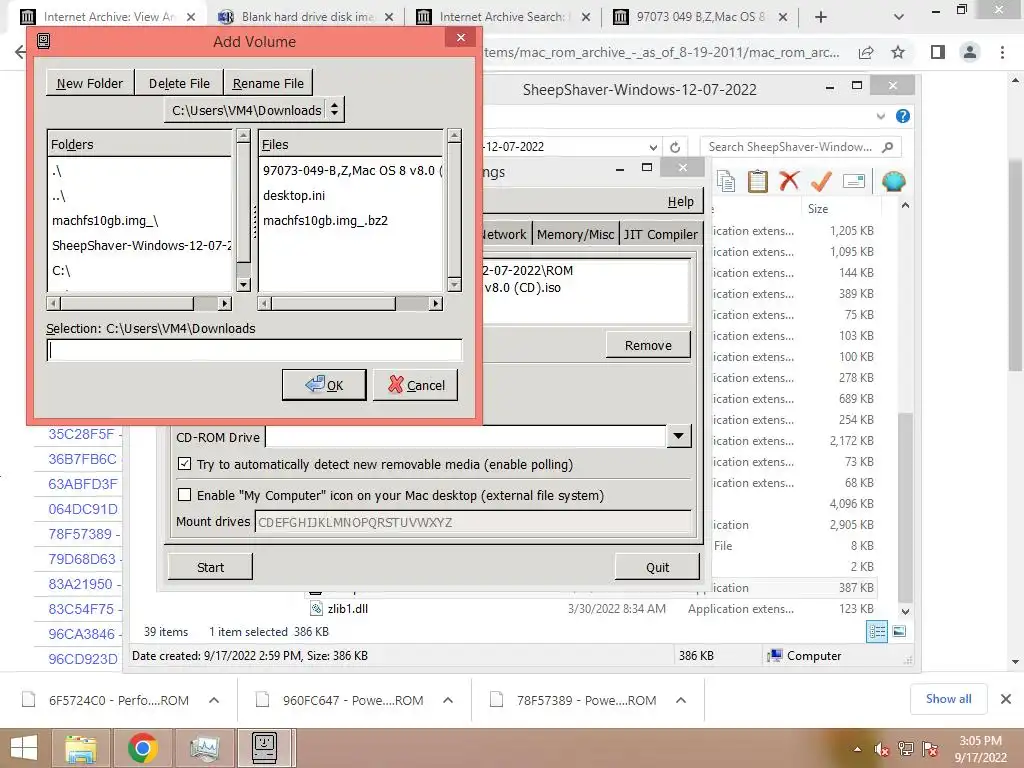
Task: Click the Folders column header
Action: [139, 144]
